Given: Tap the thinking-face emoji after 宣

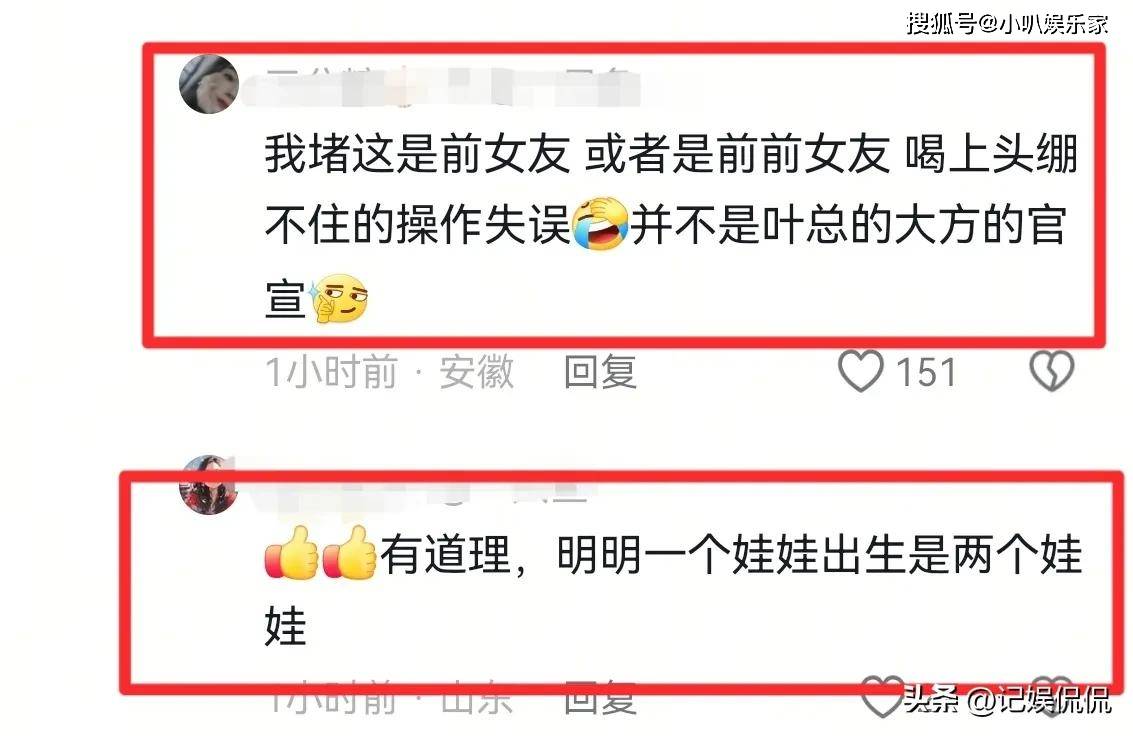Looking at the screenshot, I should pyautogui.click(x=338, y=298).
